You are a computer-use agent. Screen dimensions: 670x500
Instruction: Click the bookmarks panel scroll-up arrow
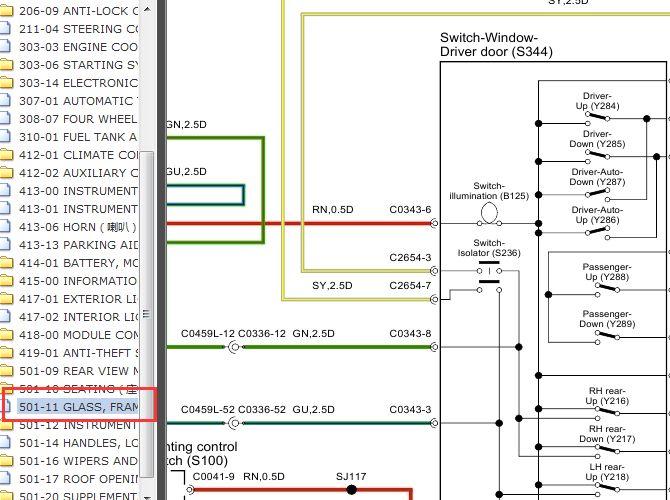tap(147, 9)
